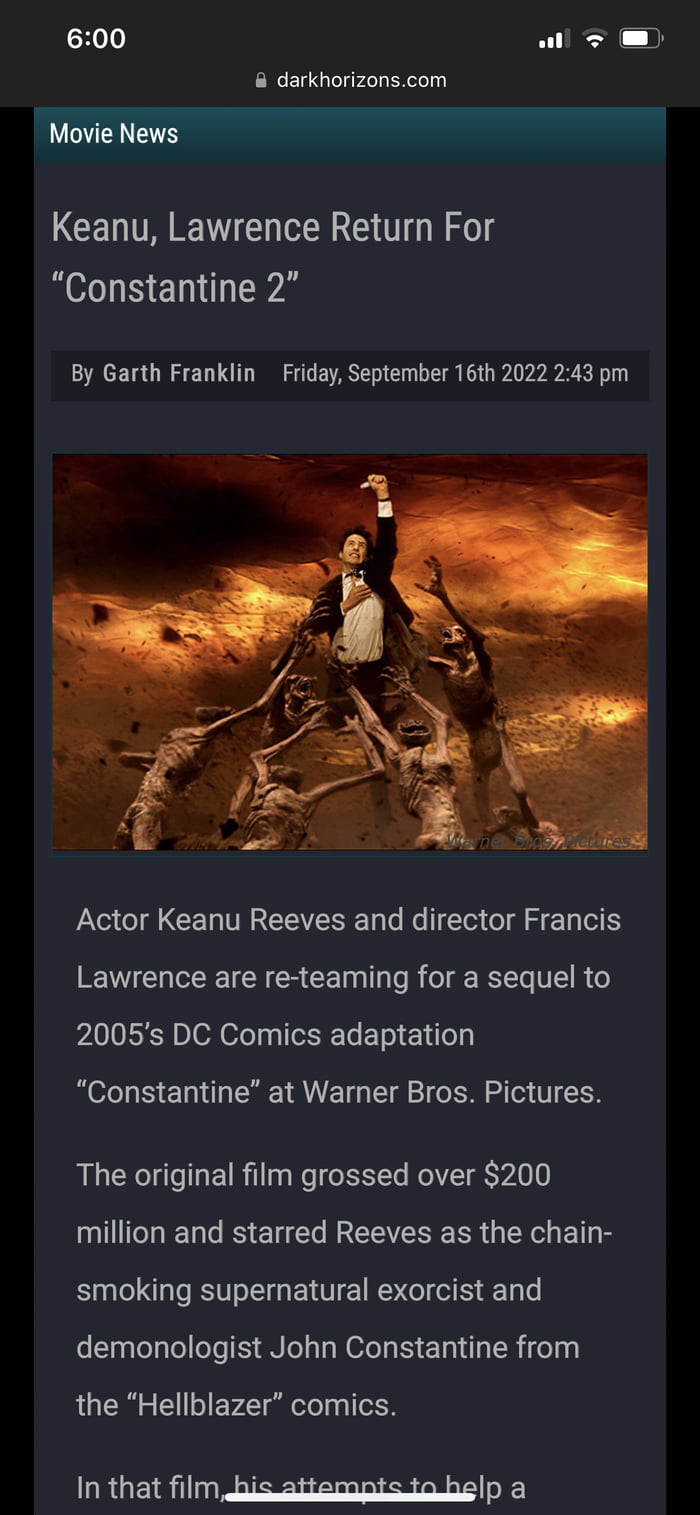Tap the paragraph starting "The original film grossed"
The height and width of the screenshot is (1515, 700).
pyautogui.click(x=345, y=1290)
